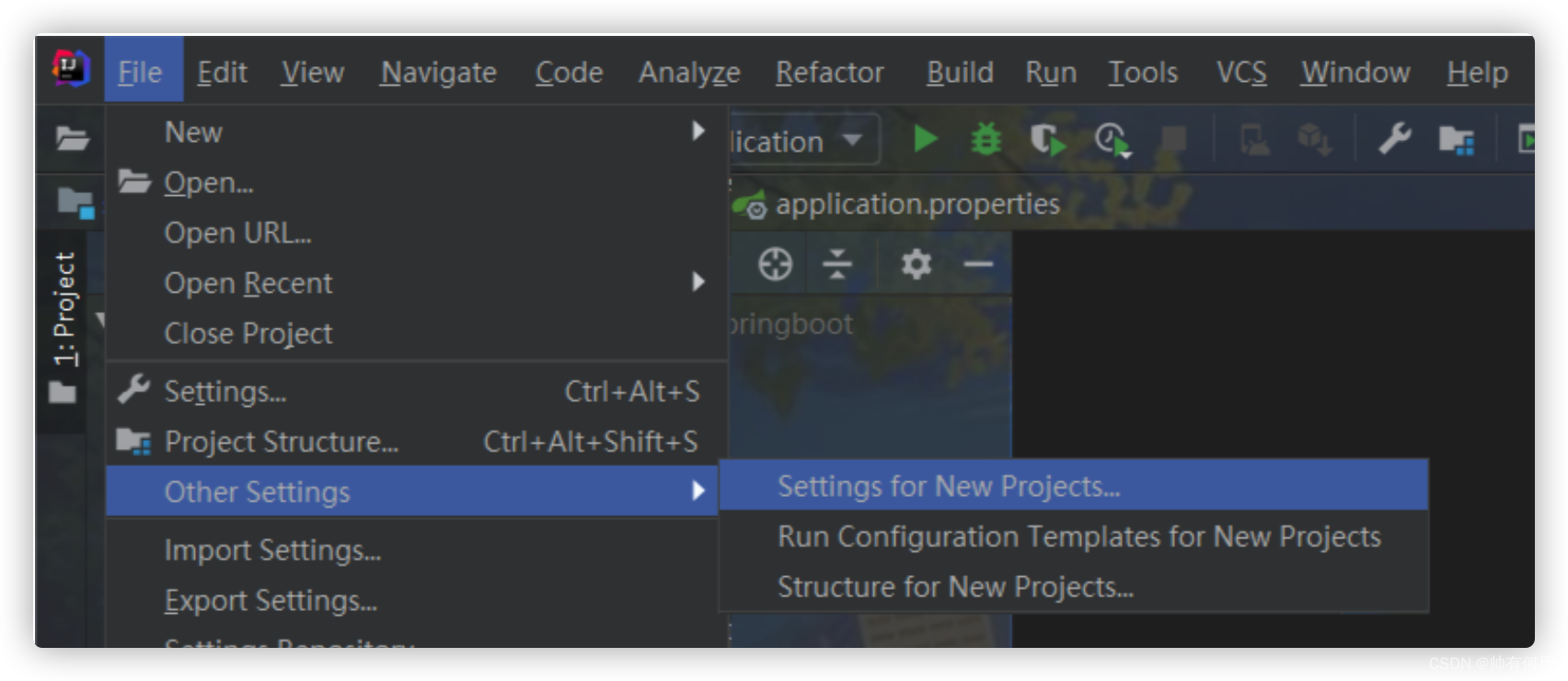The height and width of the screenshot is (681, 1568).
Task: Click the run anything icon at far right
Action: click(1526, 140)
